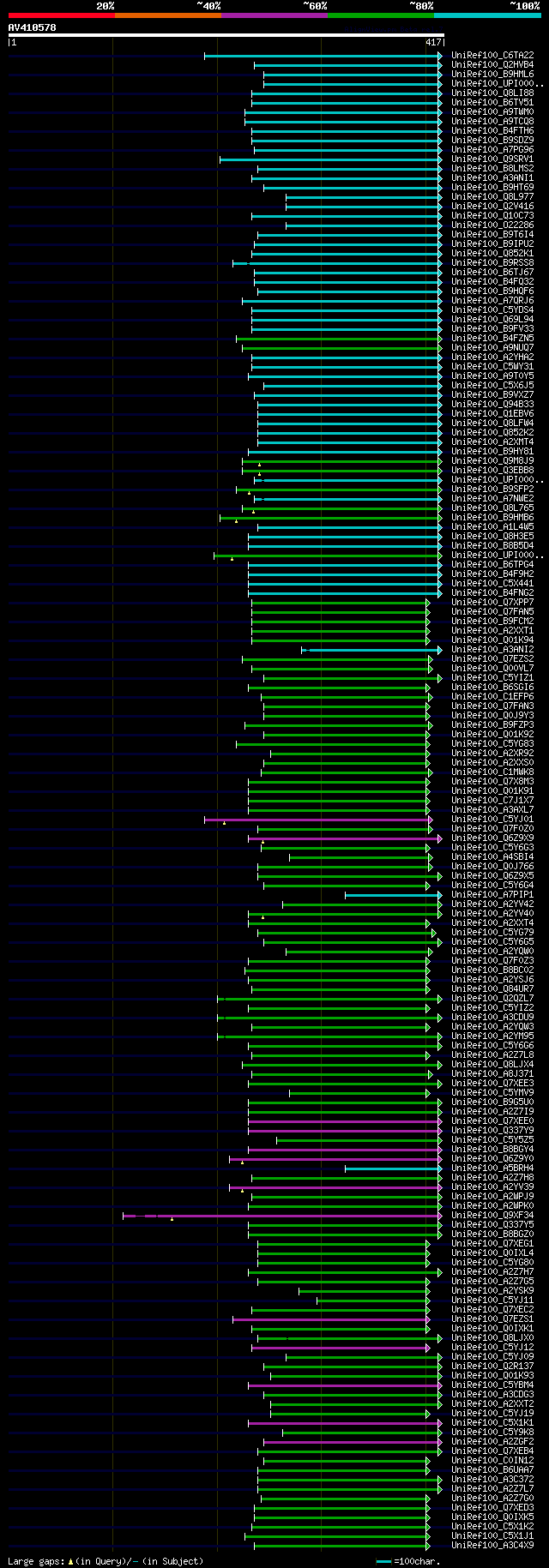This screenshot has height=1568, width=549.
Task: Click the short cyan alignment bar for A7PIP1
Action: coord(394,895)
